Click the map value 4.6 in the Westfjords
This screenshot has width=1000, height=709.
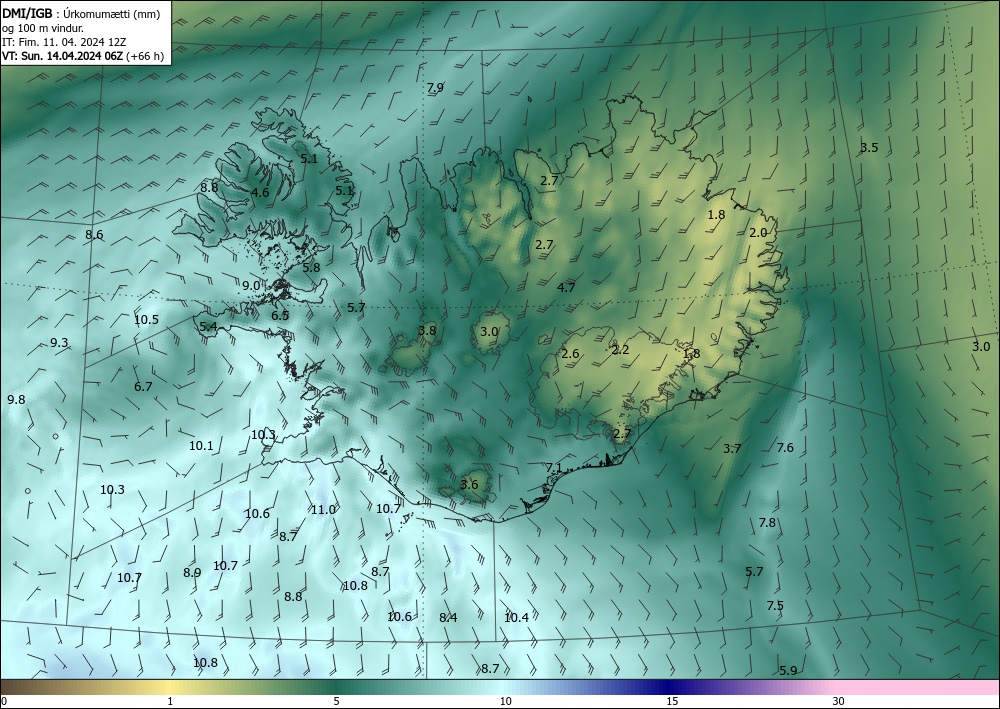[260, 192]
